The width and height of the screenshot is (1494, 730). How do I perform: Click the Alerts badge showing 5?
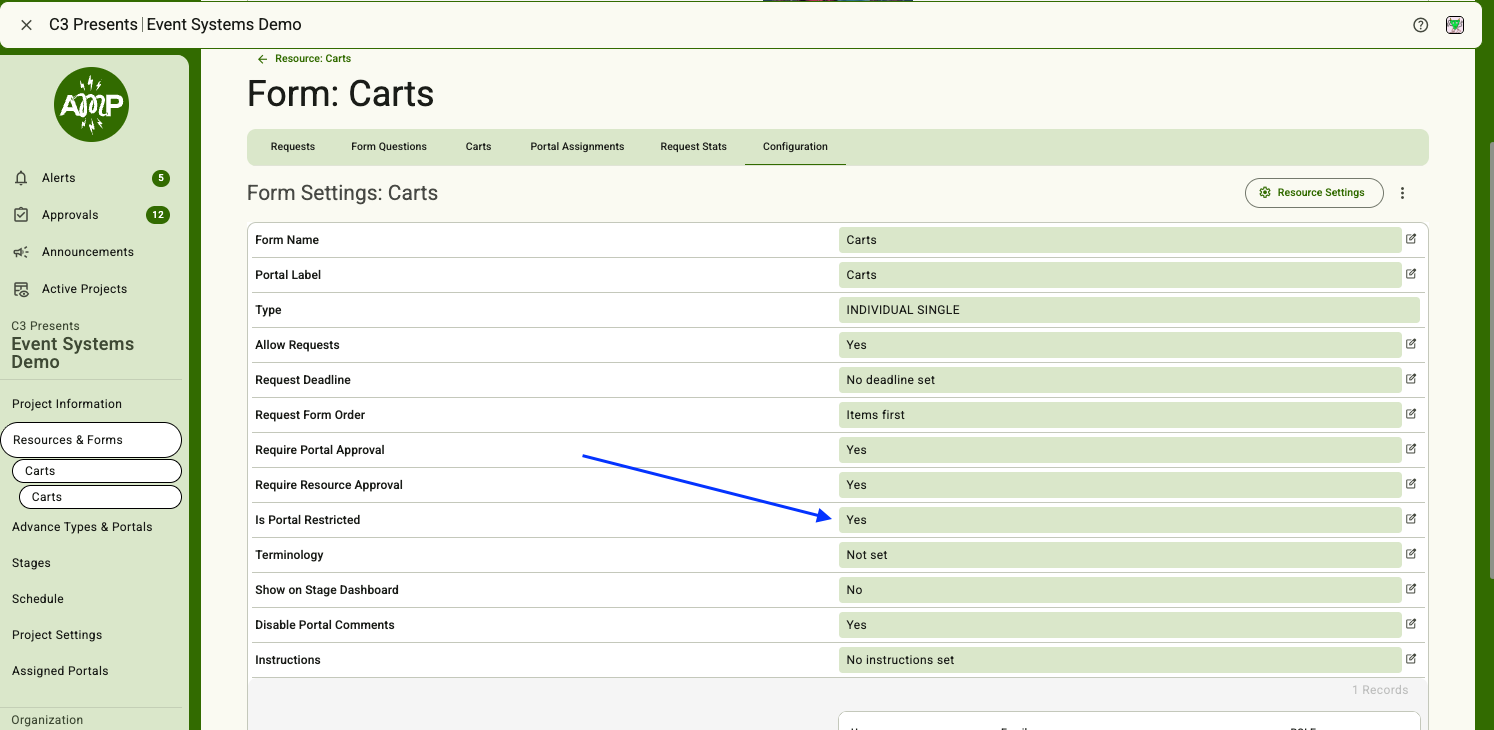(160, 178)
